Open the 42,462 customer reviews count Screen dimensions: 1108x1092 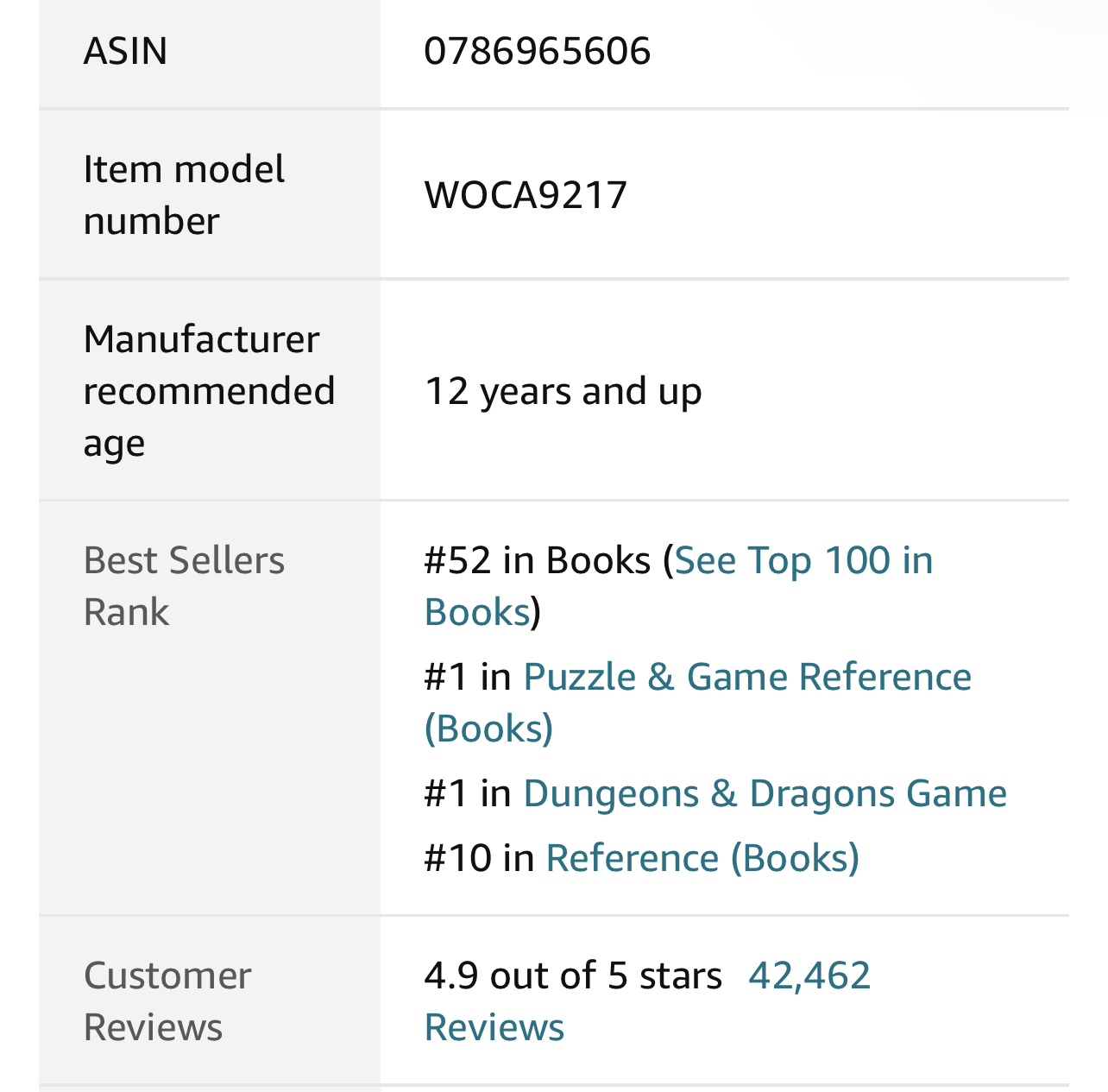[x=809, y=975]
